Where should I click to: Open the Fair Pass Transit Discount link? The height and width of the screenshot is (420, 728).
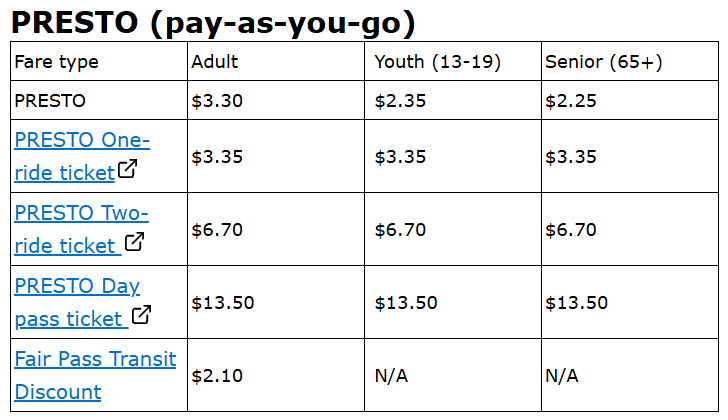coord(95,359)
